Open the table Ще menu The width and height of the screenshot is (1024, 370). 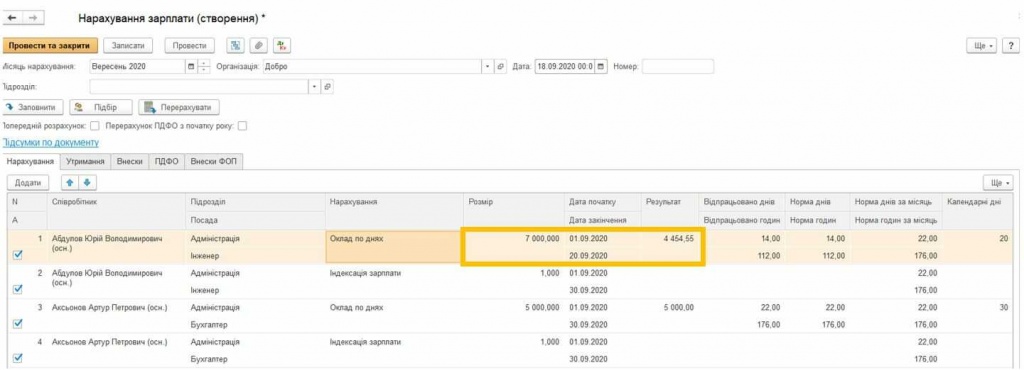[1000, 182]
